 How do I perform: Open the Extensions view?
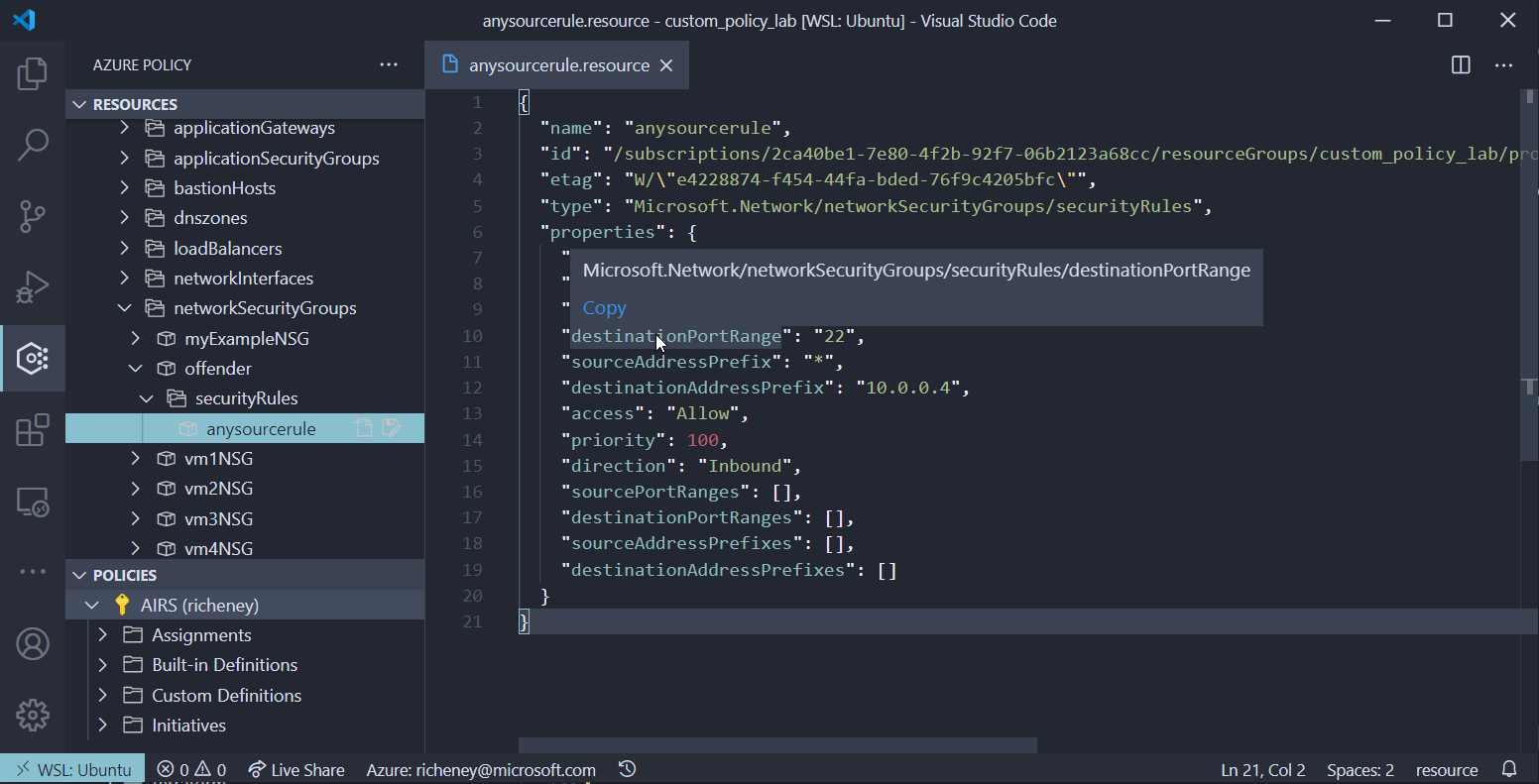pos(33,430)
